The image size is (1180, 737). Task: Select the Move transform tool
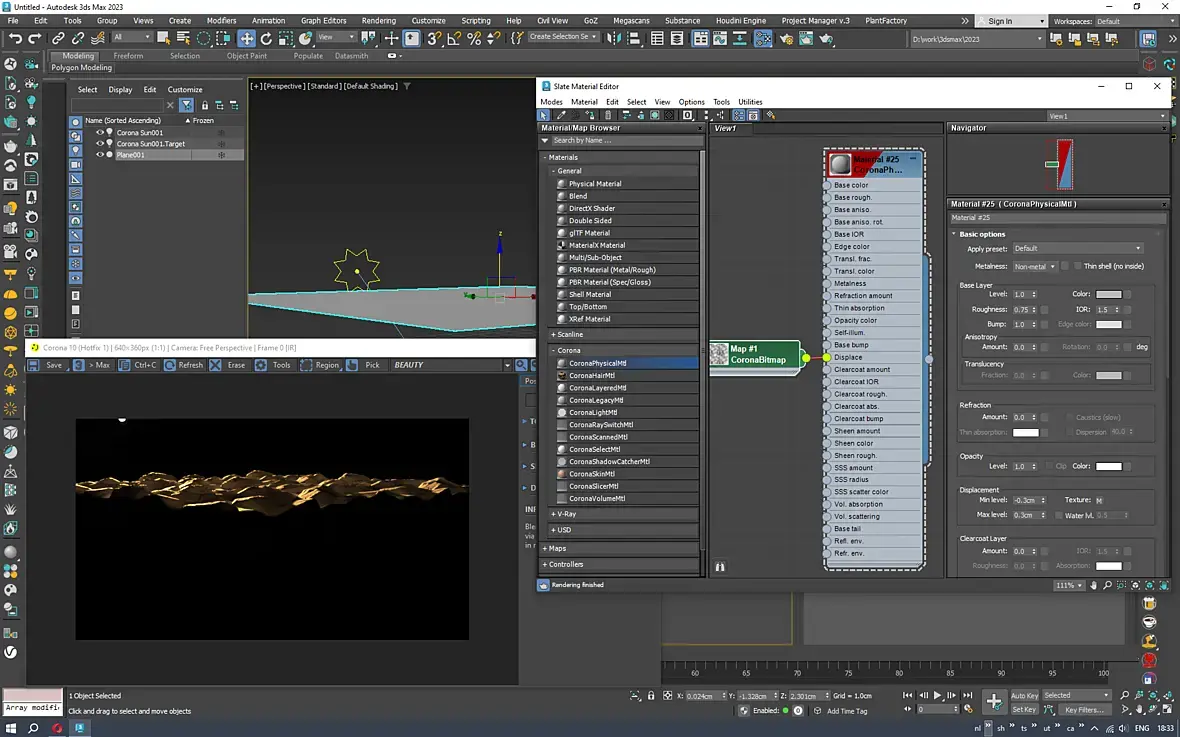tap(246, 38)
